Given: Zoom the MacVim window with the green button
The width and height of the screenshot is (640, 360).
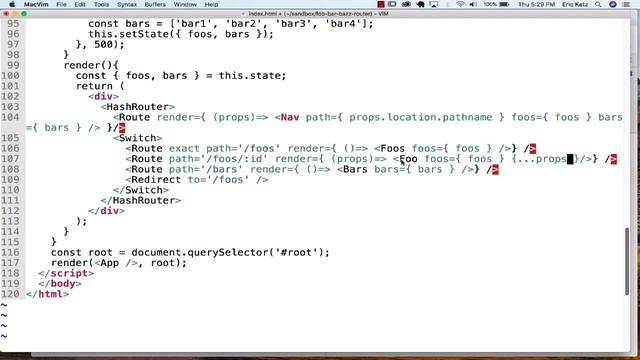Looking at the screenshot, I should (x=24, y=13).
